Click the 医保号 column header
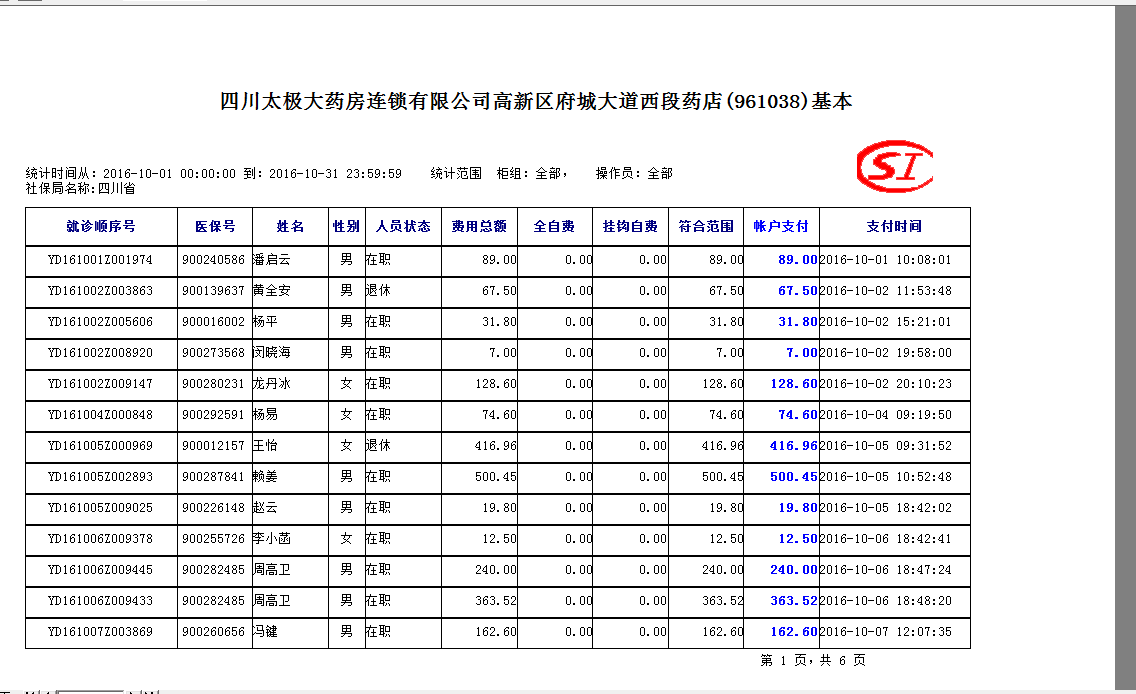The image size is (1136, 694). (215, 227)
